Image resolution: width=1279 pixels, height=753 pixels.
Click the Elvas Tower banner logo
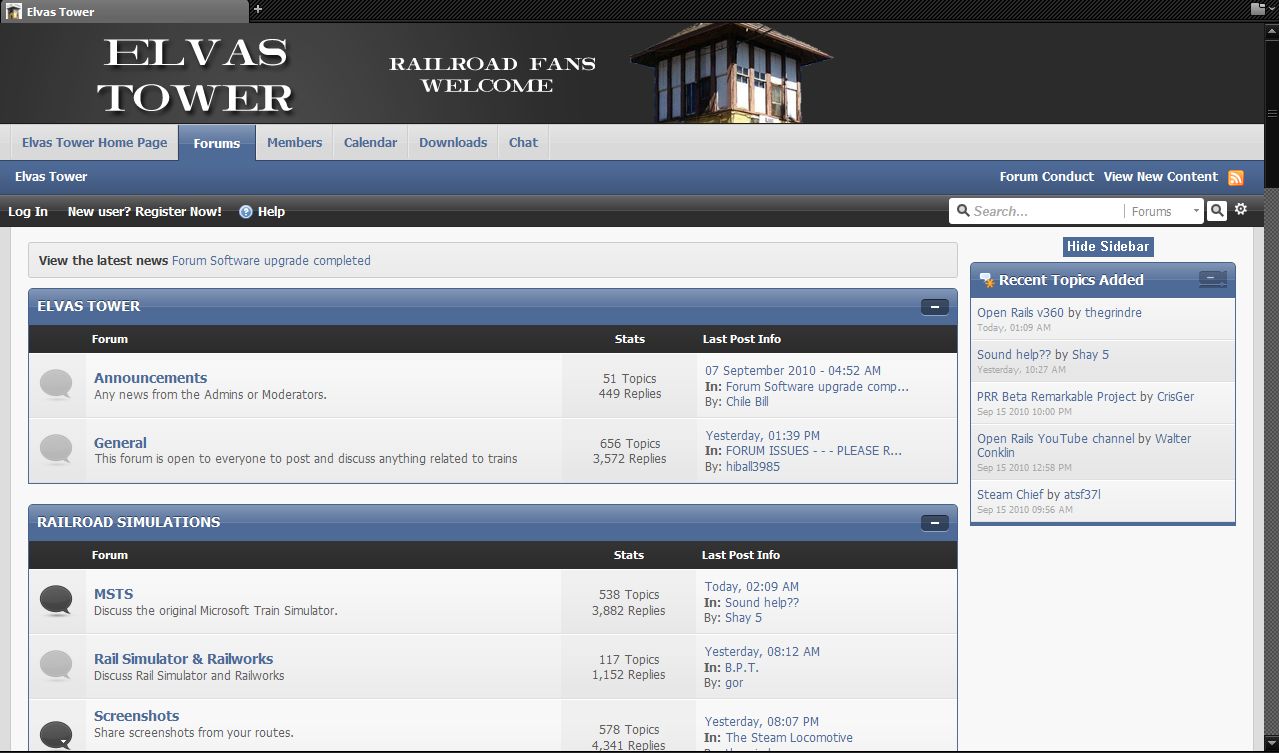pyautogui.click(x=196, y=75)
